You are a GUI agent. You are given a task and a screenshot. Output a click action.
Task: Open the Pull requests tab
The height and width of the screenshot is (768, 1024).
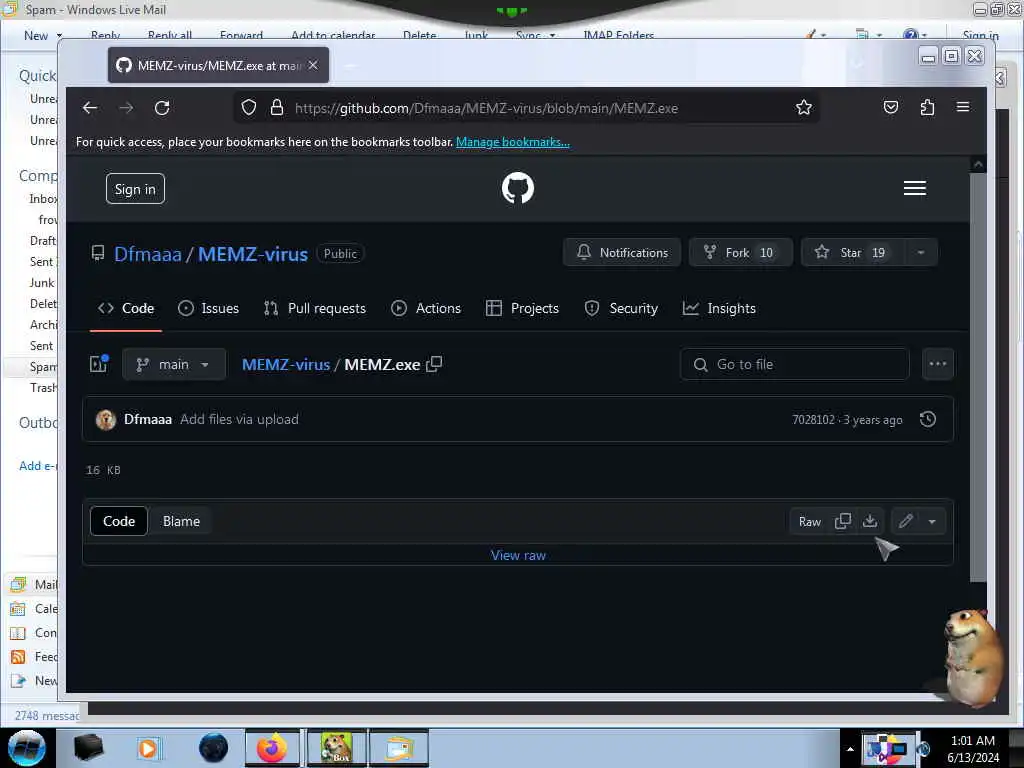tap(315, 308)
